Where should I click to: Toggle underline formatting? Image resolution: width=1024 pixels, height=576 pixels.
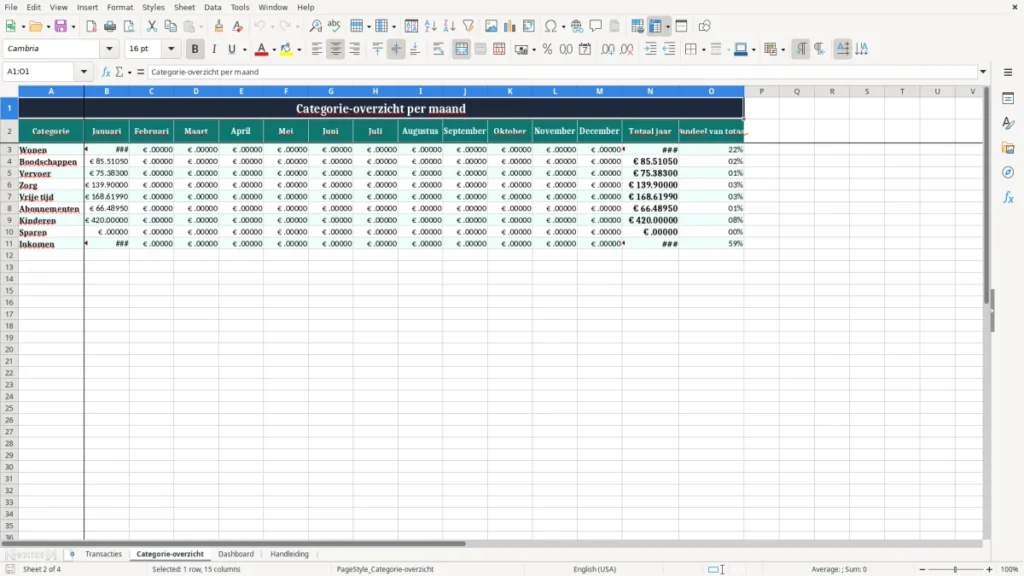(231, 49)
